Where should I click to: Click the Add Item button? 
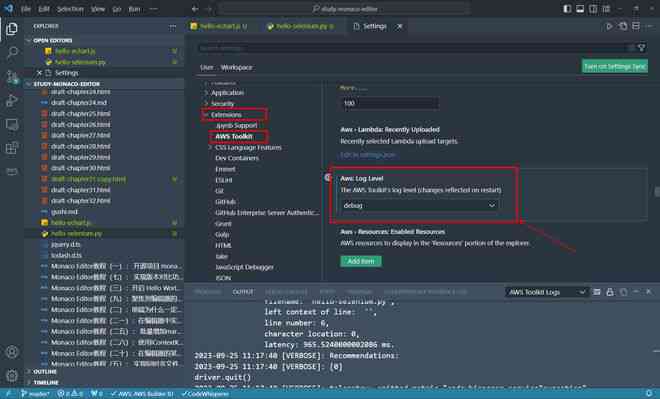click(361, 261)
